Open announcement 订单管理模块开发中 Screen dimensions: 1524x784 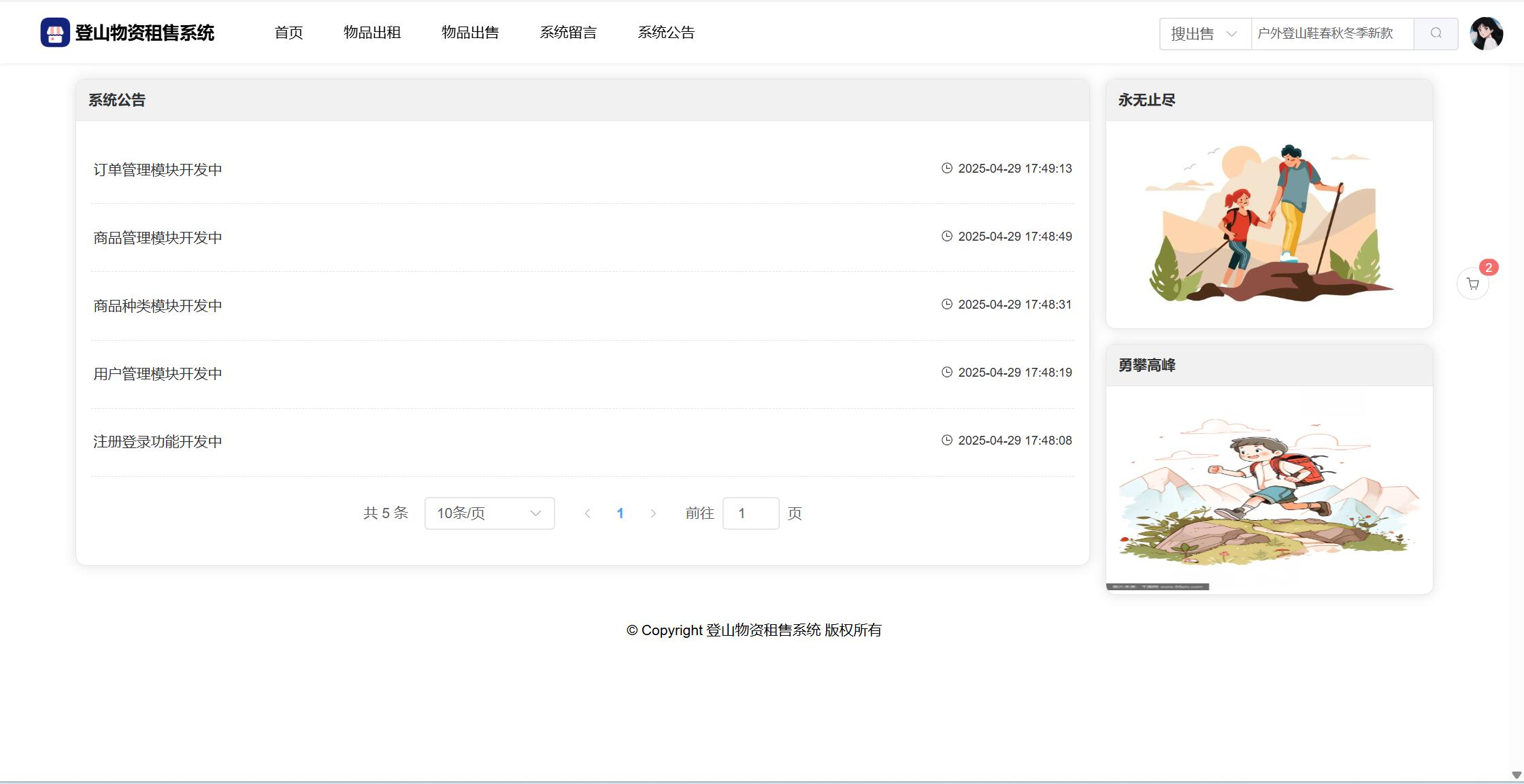tap(158, 170)
